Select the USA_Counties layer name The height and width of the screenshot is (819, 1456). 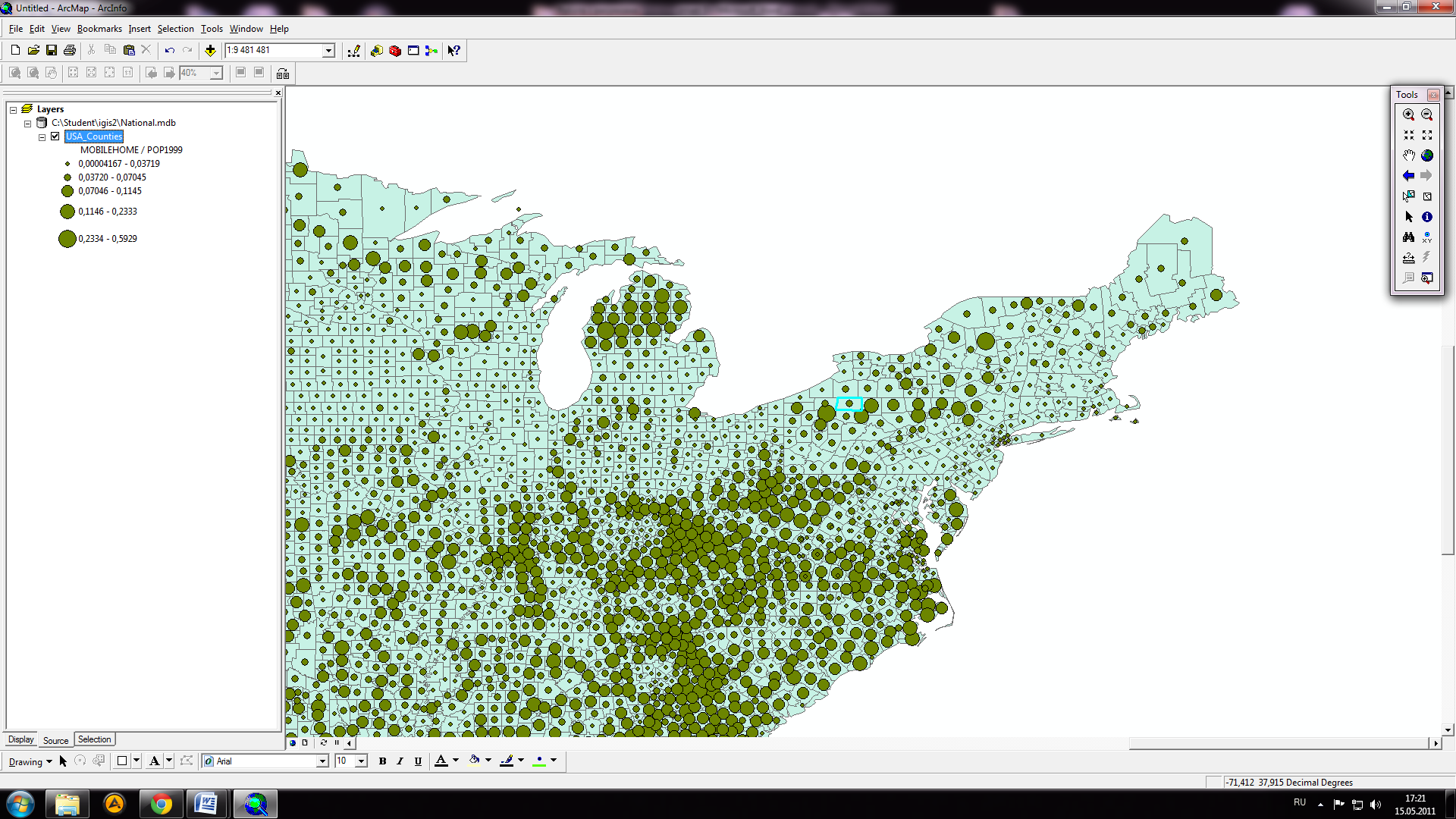(x=94, y=136)
